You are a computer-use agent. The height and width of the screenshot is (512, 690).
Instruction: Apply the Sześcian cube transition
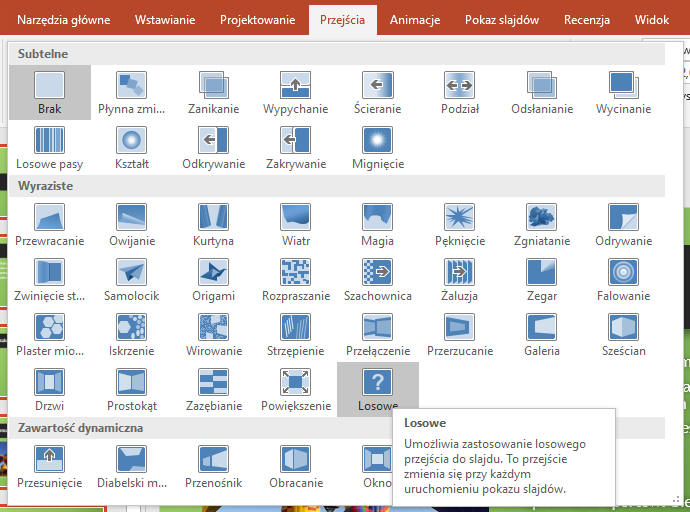click(623, 334)
